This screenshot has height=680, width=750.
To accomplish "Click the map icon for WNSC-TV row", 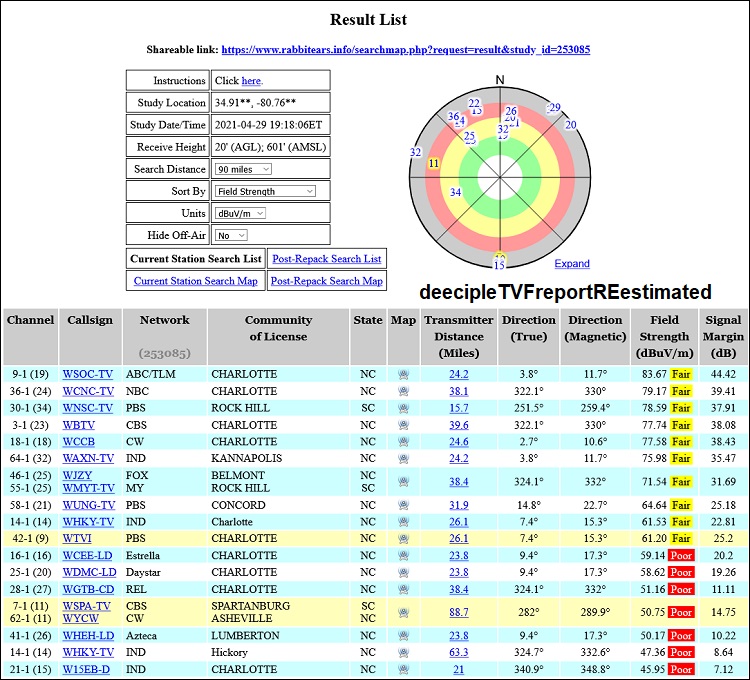I will (x=403, y=408).
